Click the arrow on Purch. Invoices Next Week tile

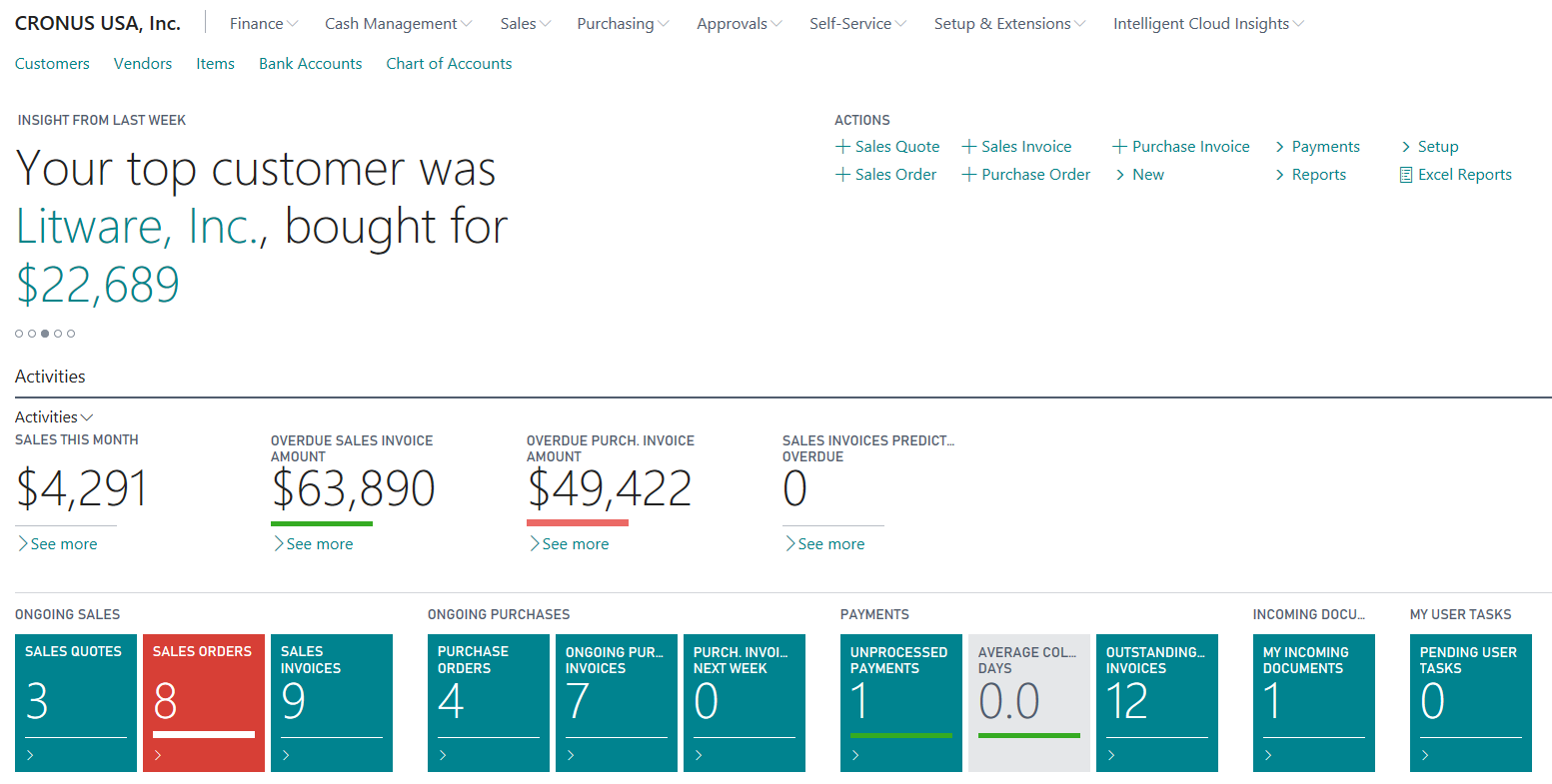point(699,756)
